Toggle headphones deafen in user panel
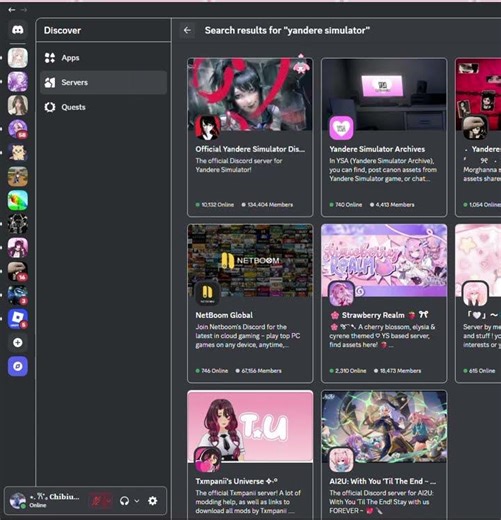 [125, 501]
